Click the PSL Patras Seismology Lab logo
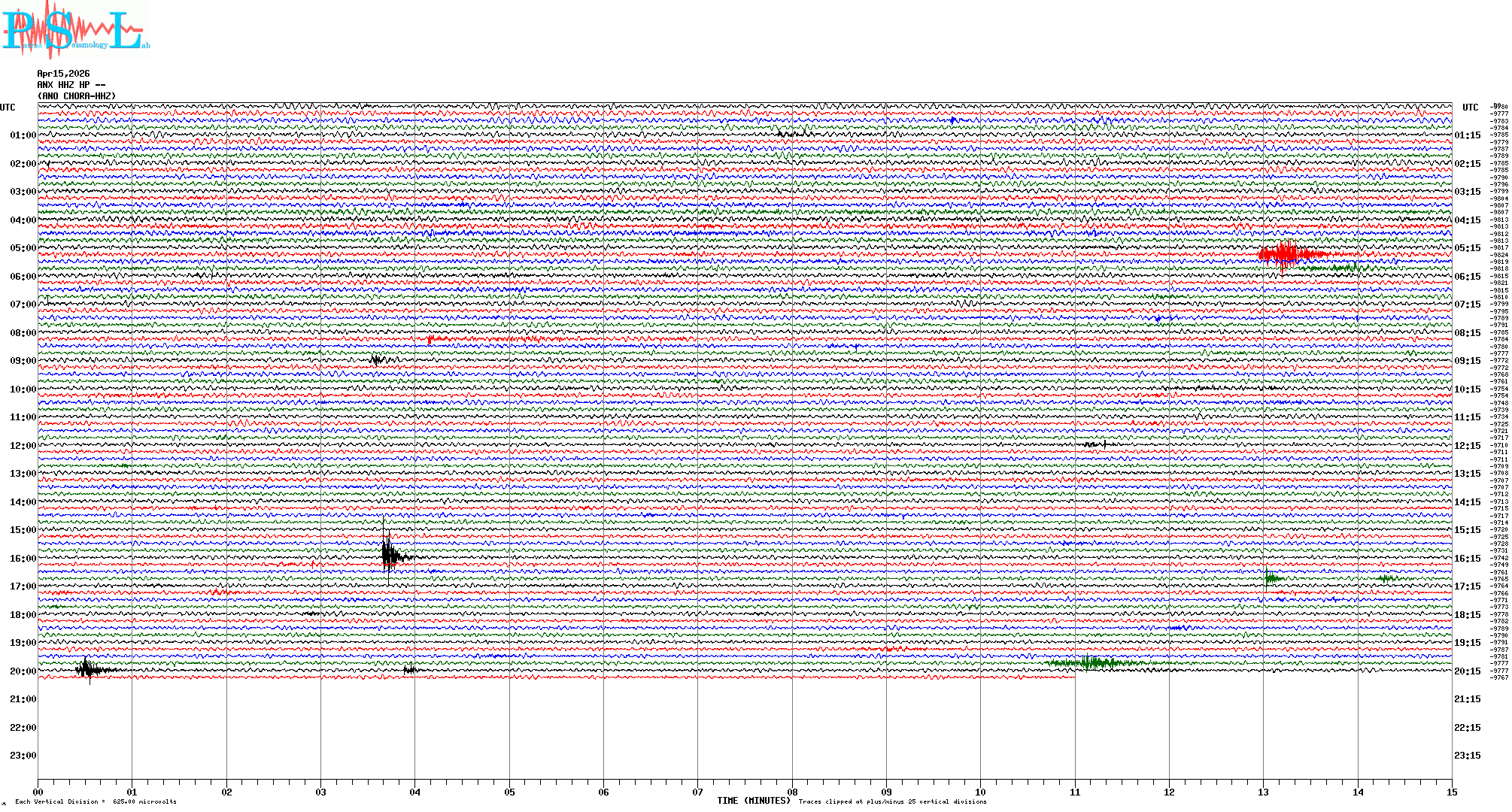Screen dimensions: 1512x812 tap(74, 30)
